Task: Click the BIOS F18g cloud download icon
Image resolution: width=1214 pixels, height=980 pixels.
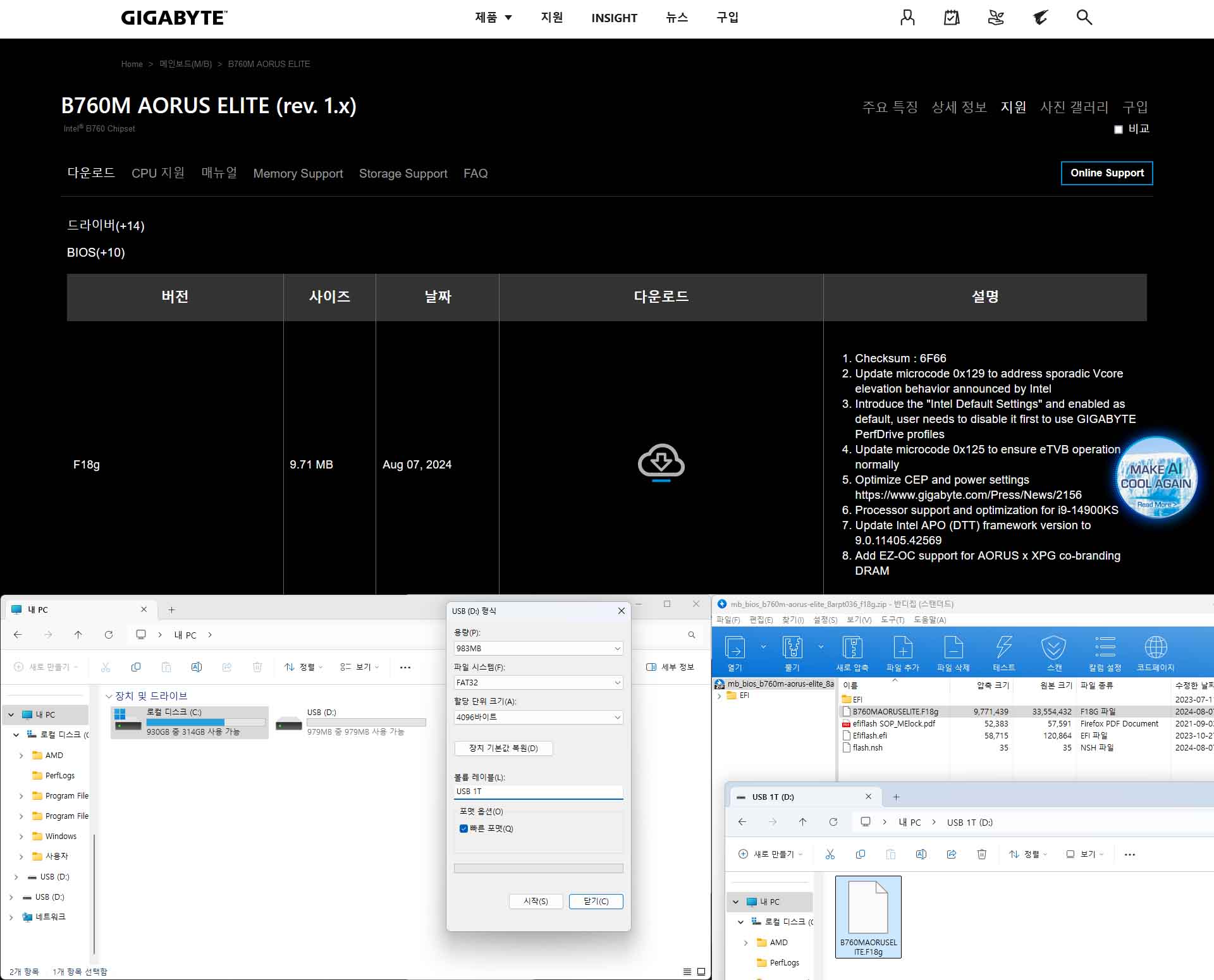Action: [661, 462]
